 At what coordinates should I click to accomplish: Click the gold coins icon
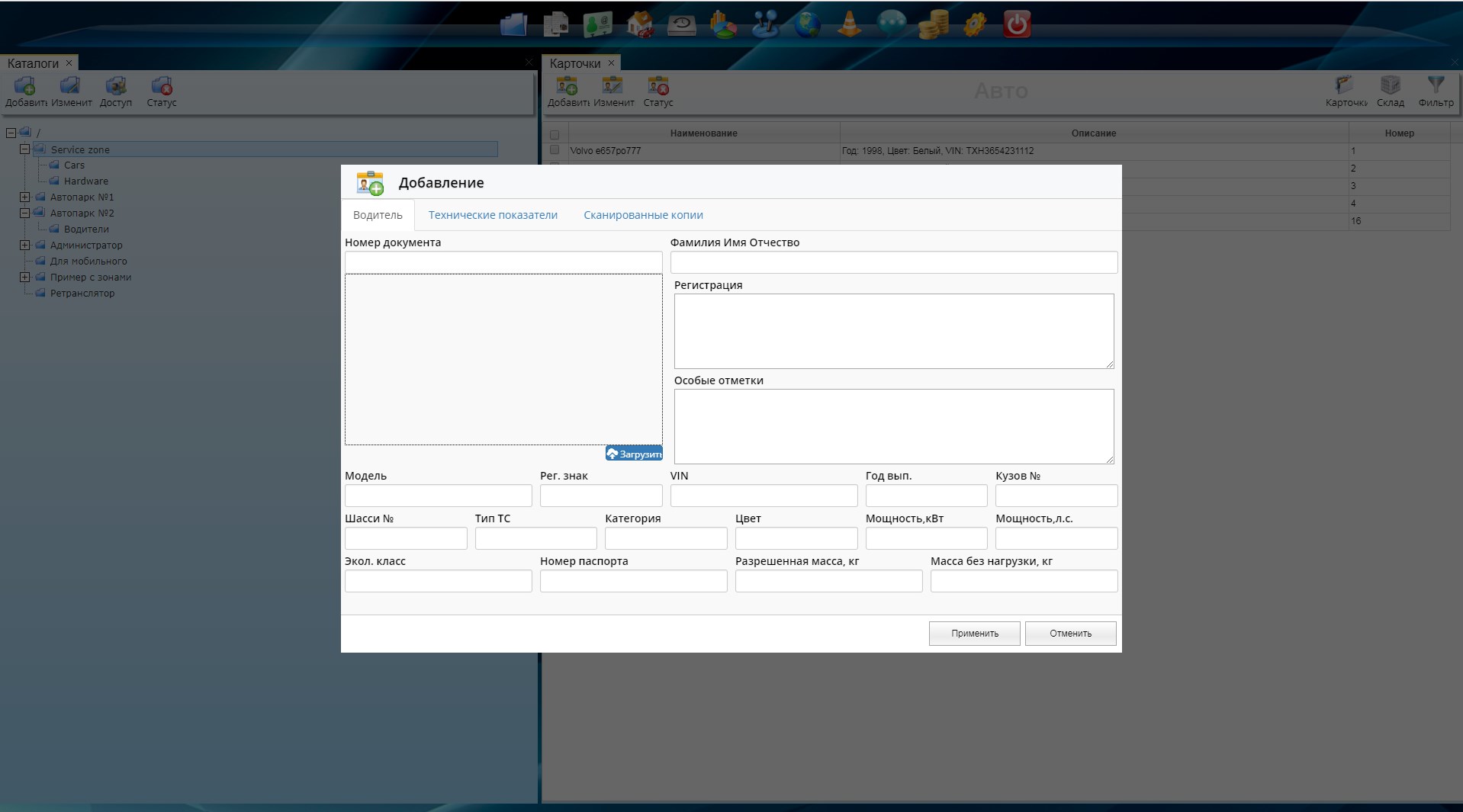coord(933,24)
